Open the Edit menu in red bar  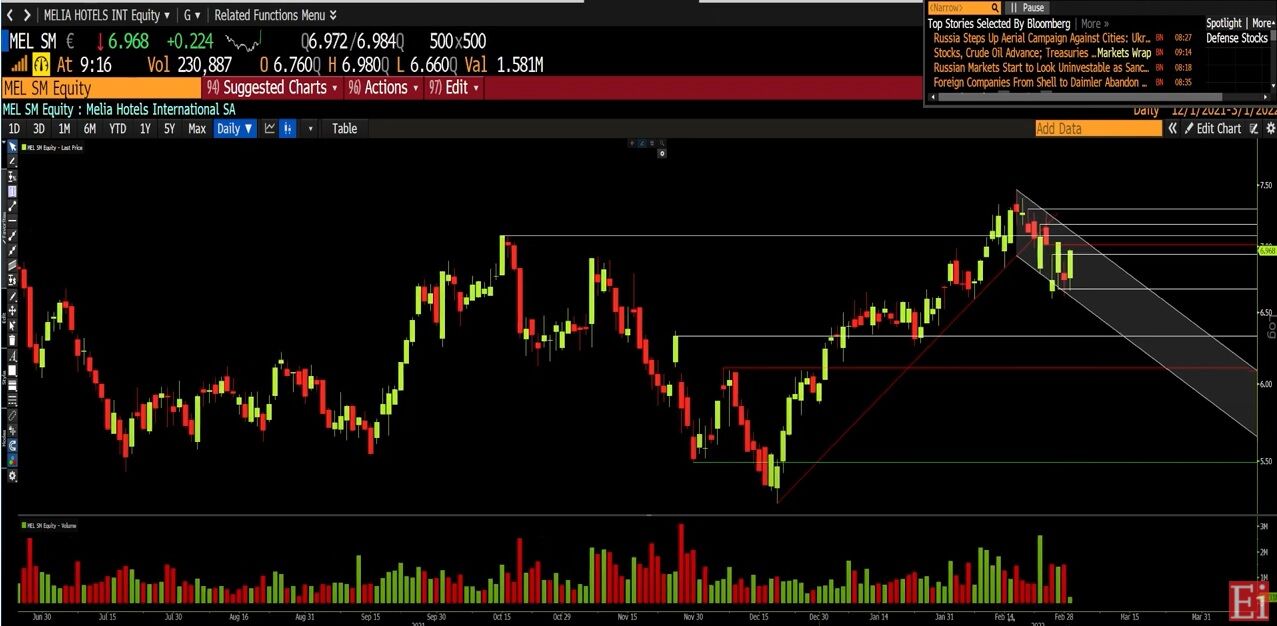(453, 87)
